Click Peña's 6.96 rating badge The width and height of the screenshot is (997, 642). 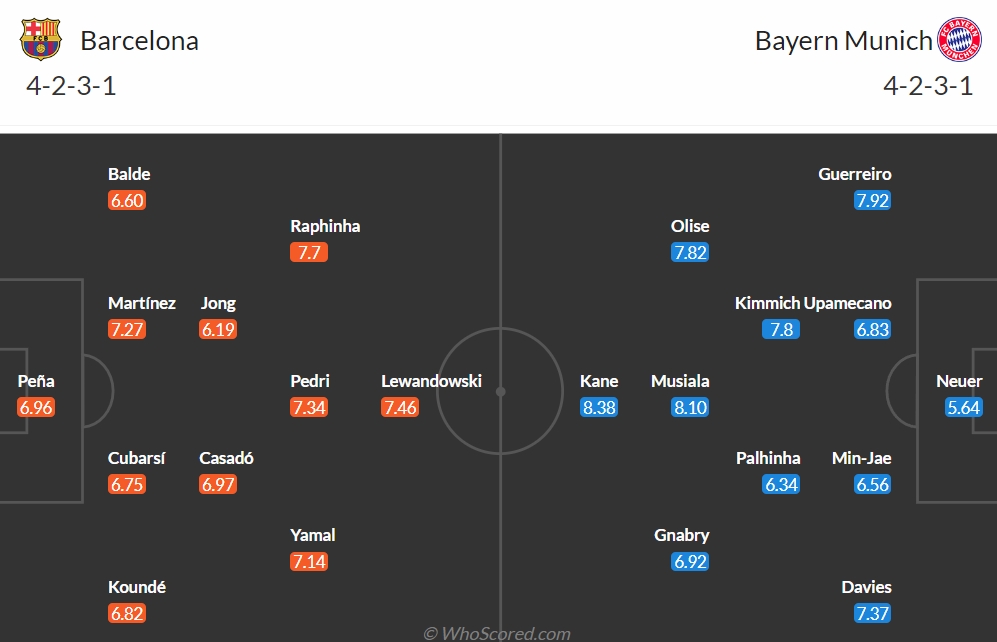[36, 407]
